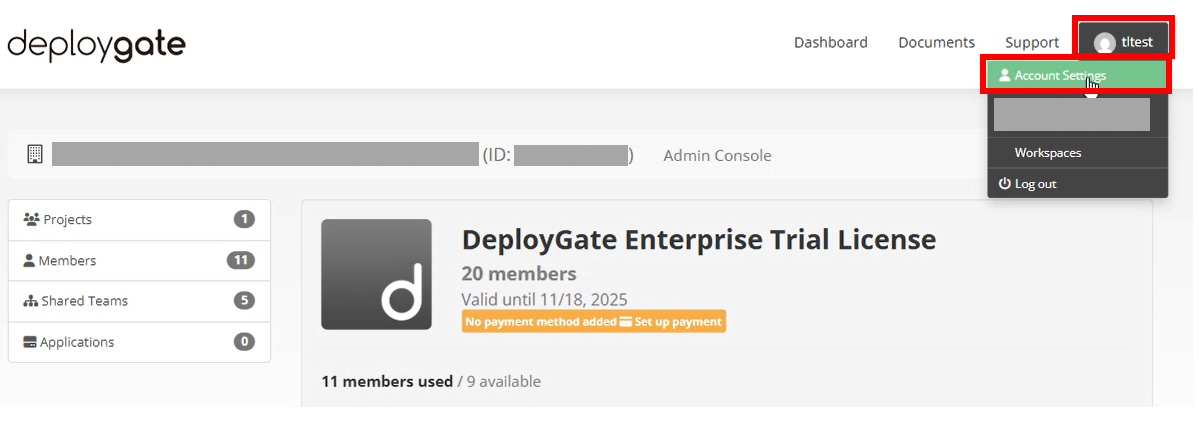Click the deploygate logo

pyautogui.click(x=96, y=45)
